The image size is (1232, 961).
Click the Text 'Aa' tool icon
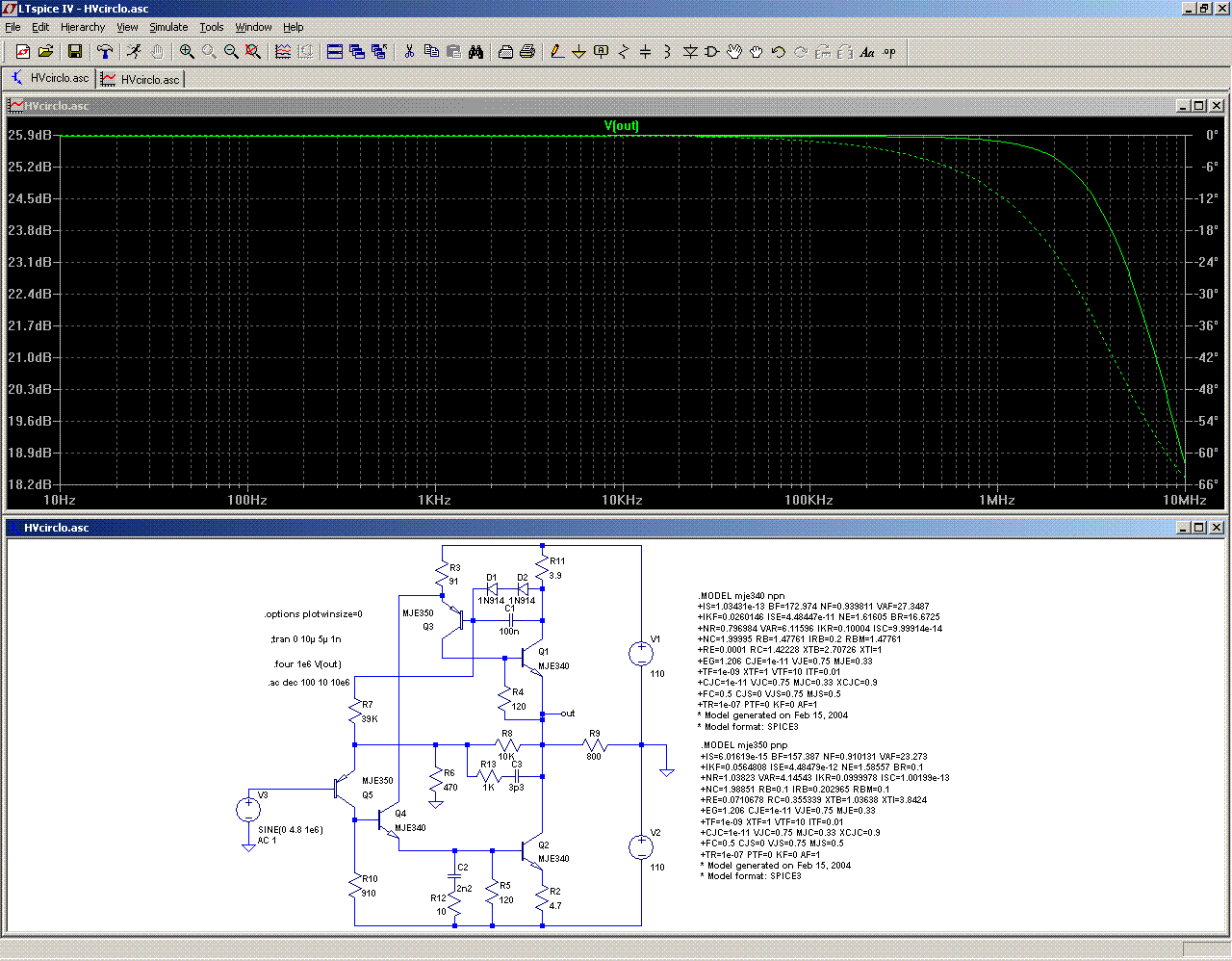(867, 52)
